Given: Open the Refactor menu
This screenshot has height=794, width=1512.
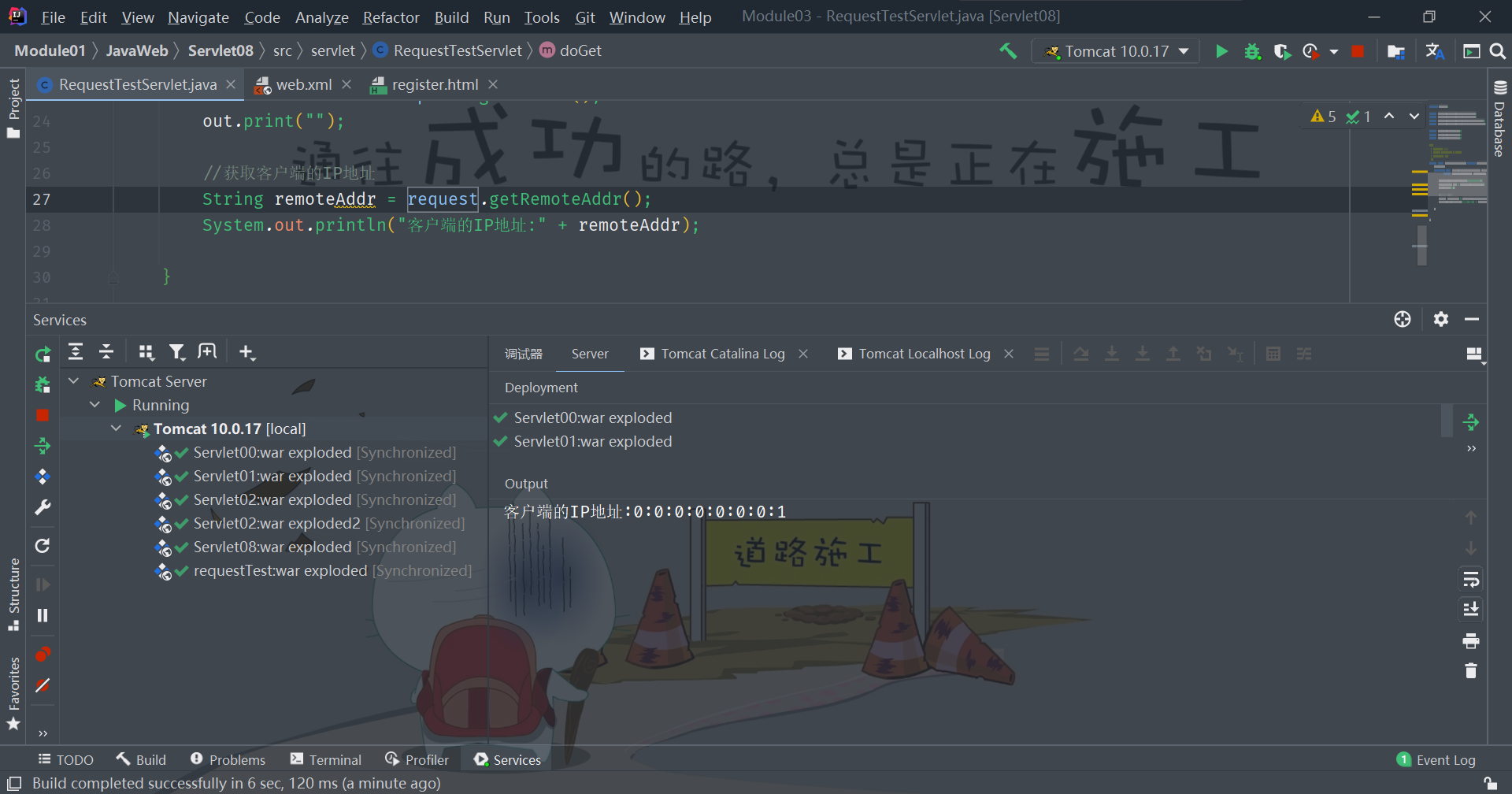Looking at the screenshot, I should 391,17.
